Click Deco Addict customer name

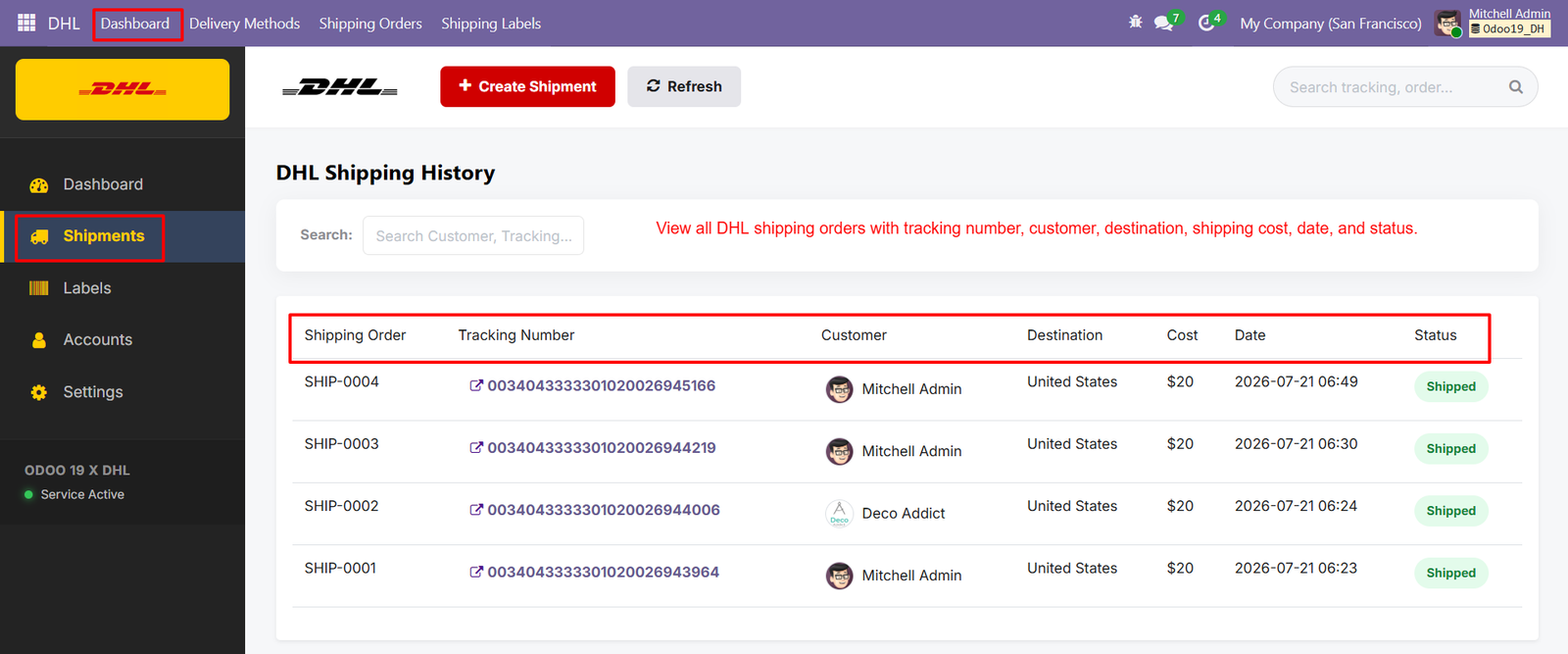coord(904,513)
